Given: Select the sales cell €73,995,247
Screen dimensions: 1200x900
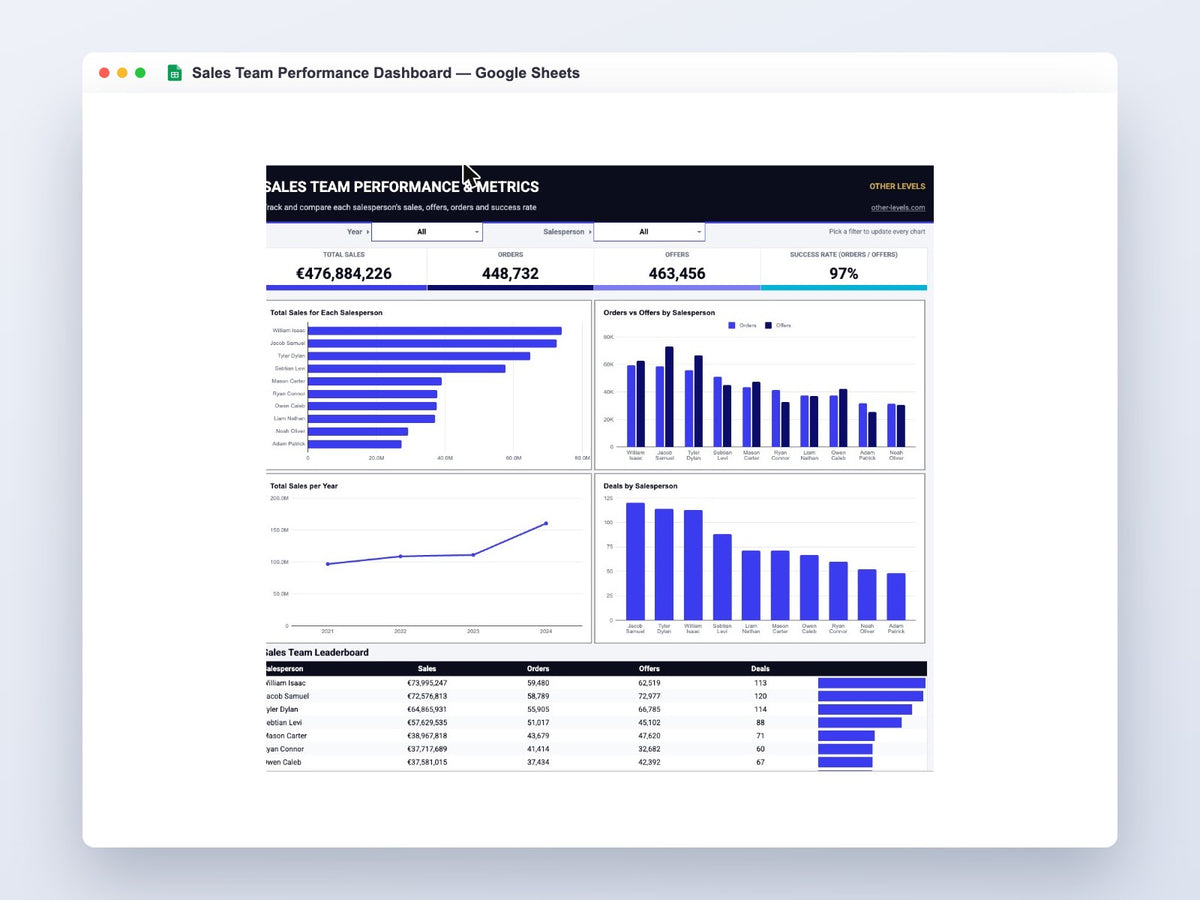Looking at the screenshot, I should click(427, 683).
